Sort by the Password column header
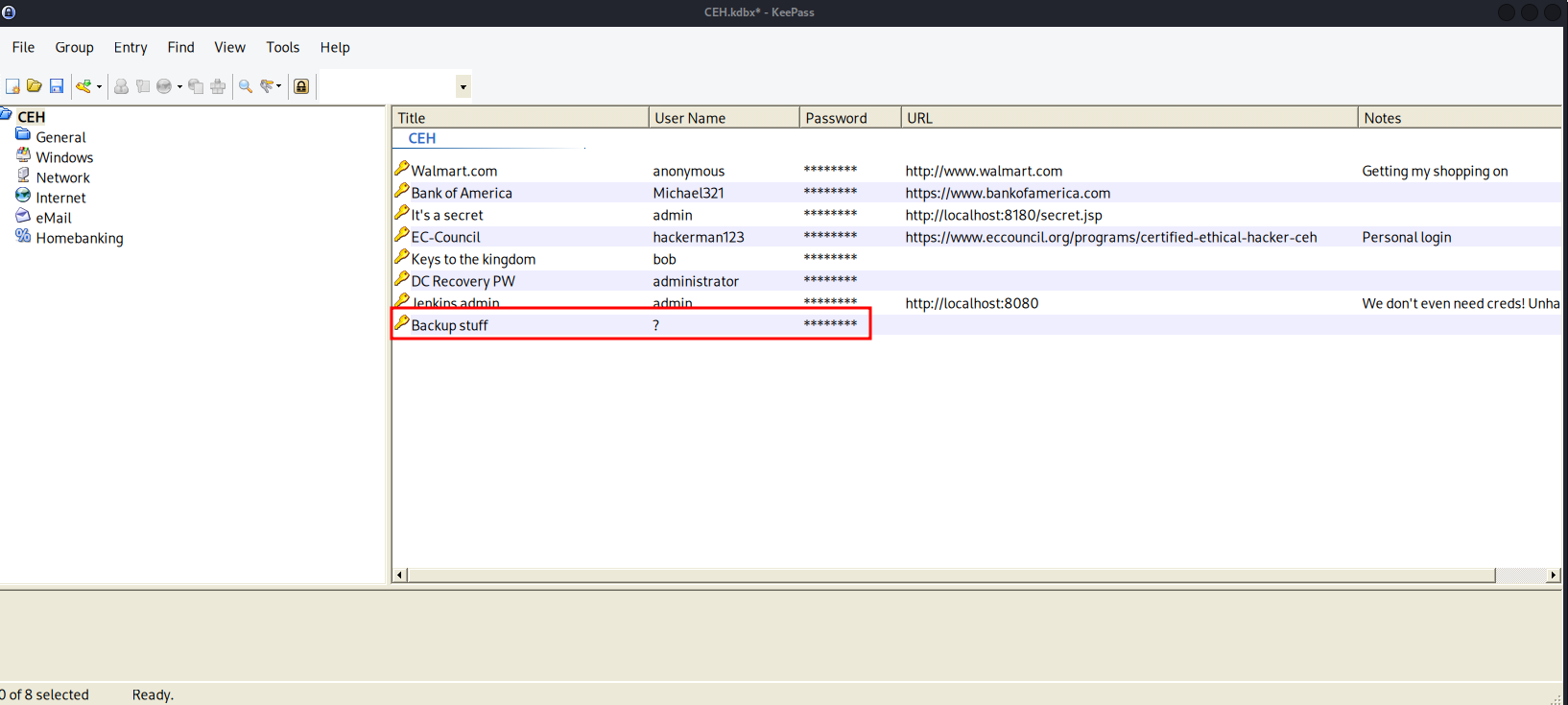 850,117
